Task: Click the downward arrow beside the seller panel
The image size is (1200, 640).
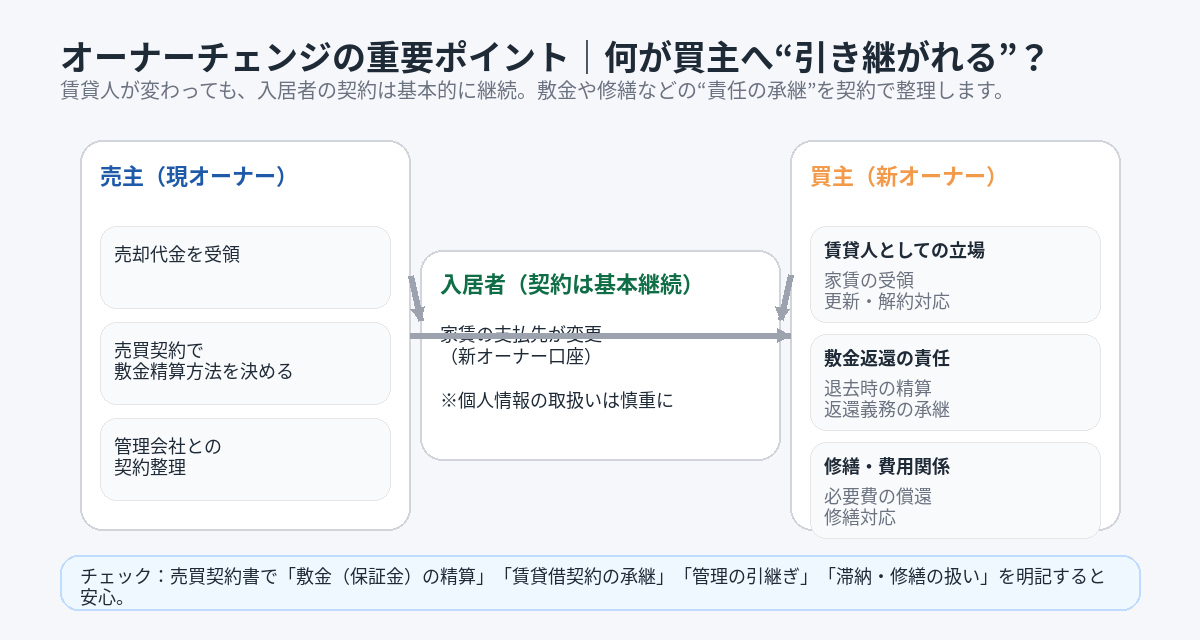Action: [x=416, y=298]
